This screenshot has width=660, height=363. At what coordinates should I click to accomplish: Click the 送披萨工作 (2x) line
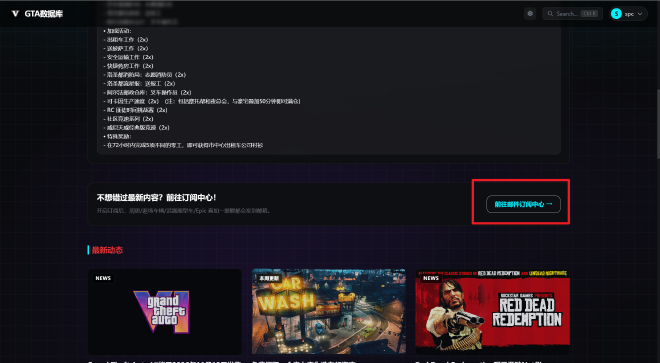pos(125,48)
